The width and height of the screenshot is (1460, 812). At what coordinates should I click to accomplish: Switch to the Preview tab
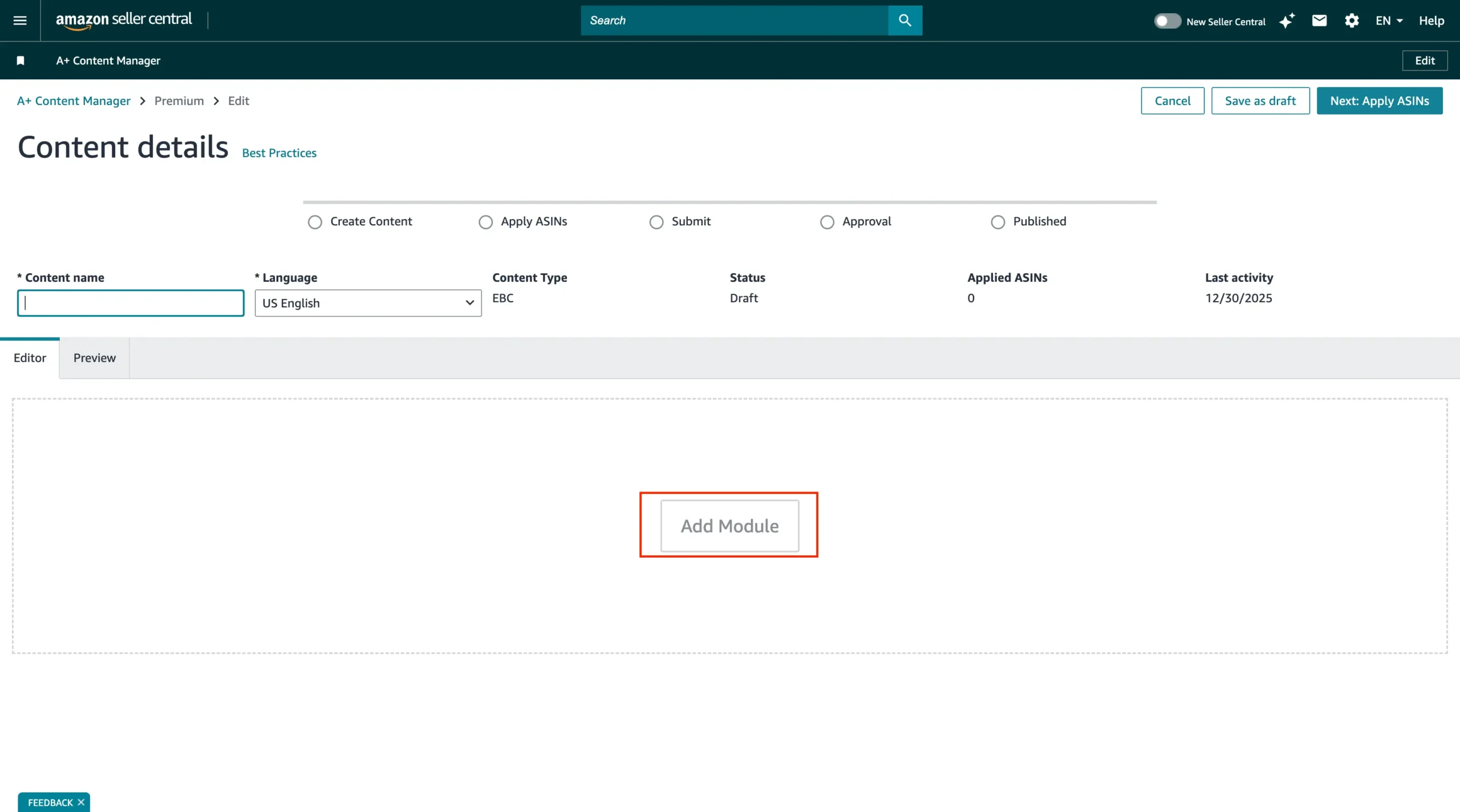click(94, 358)
